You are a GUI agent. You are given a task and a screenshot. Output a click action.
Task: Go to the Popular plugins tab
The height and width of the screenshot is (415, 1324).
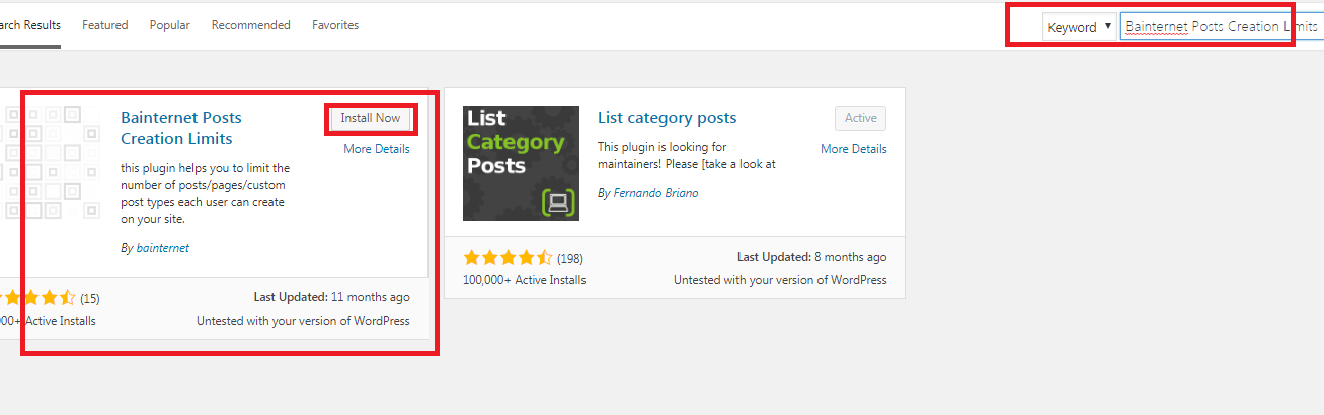click(170, 25)
